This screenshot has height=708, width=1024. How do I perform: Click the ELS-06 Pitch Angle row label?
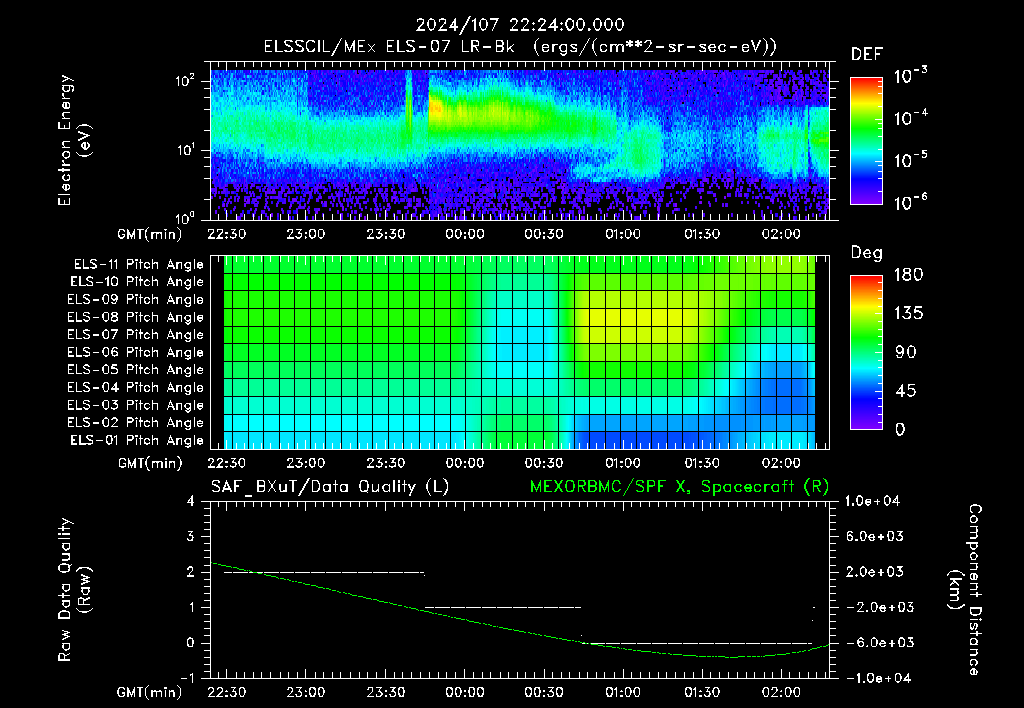135,353
